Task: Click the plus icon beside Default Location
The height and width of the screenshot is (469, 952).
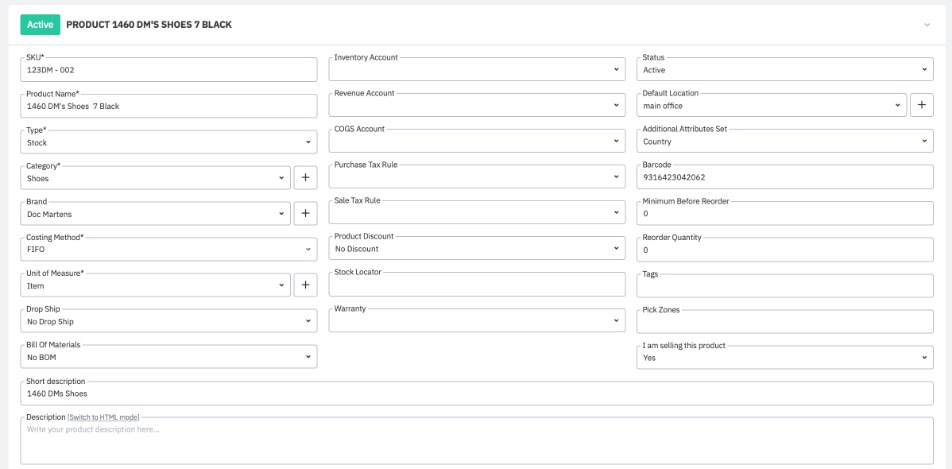Action: (x=921, y=105)
